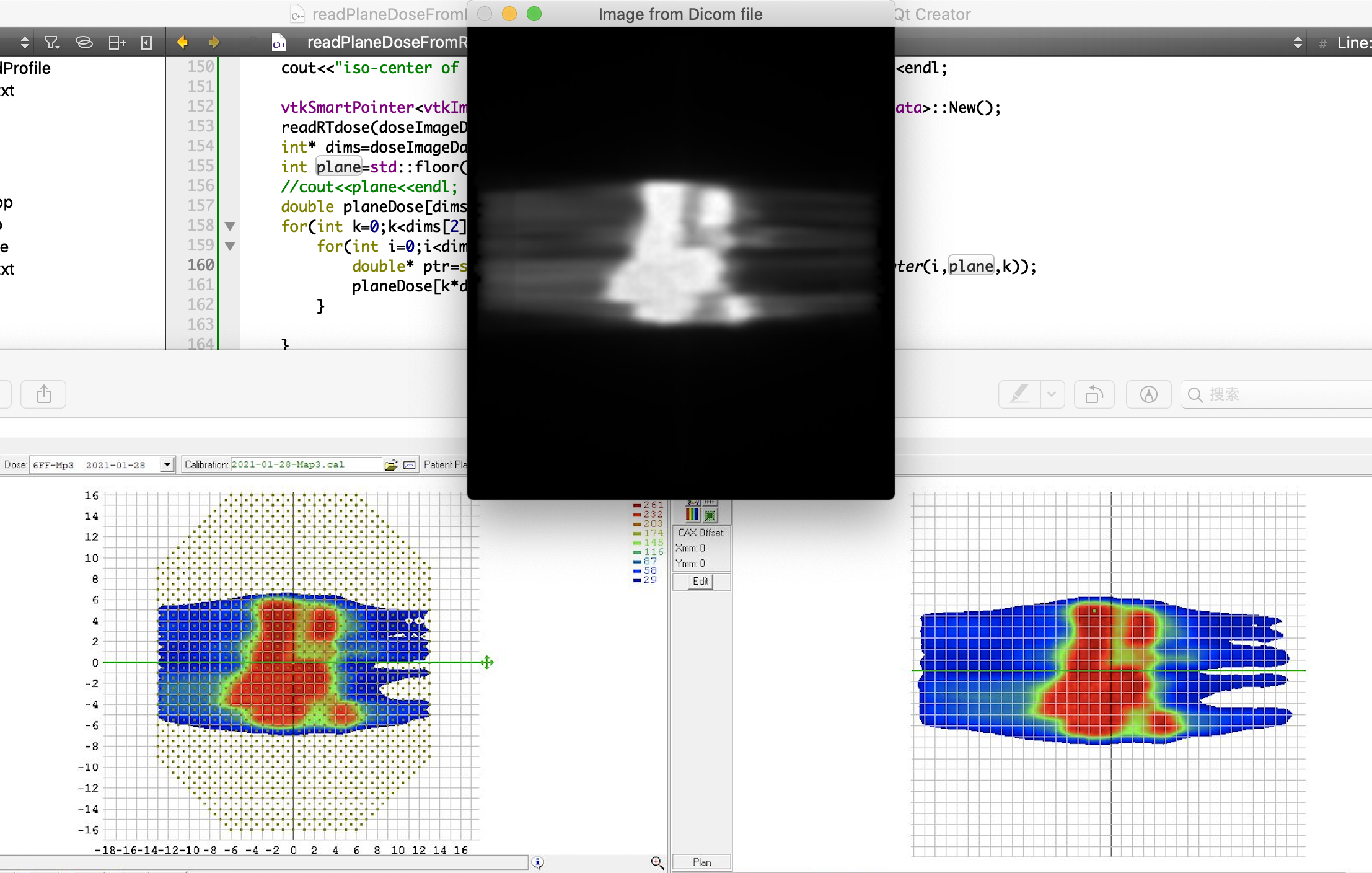Toggle the grid overlay icon above CAX Offset

(x=710, y=502)
